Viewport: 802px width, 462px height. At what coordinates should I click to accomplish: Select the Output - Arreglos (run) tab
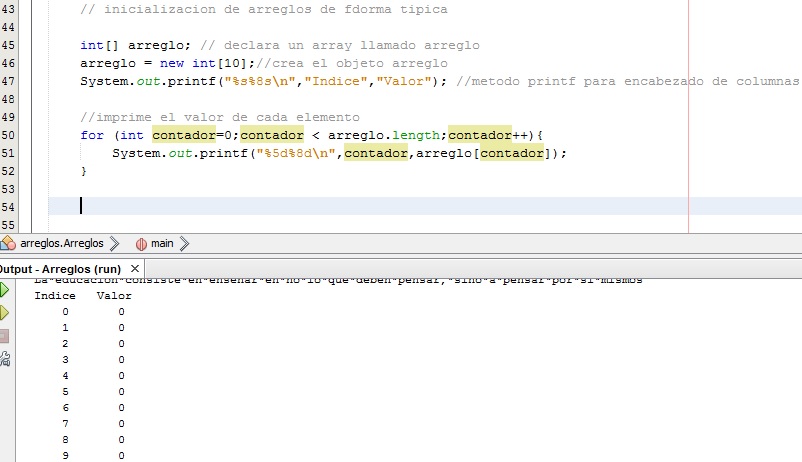(x=60, y=269)
